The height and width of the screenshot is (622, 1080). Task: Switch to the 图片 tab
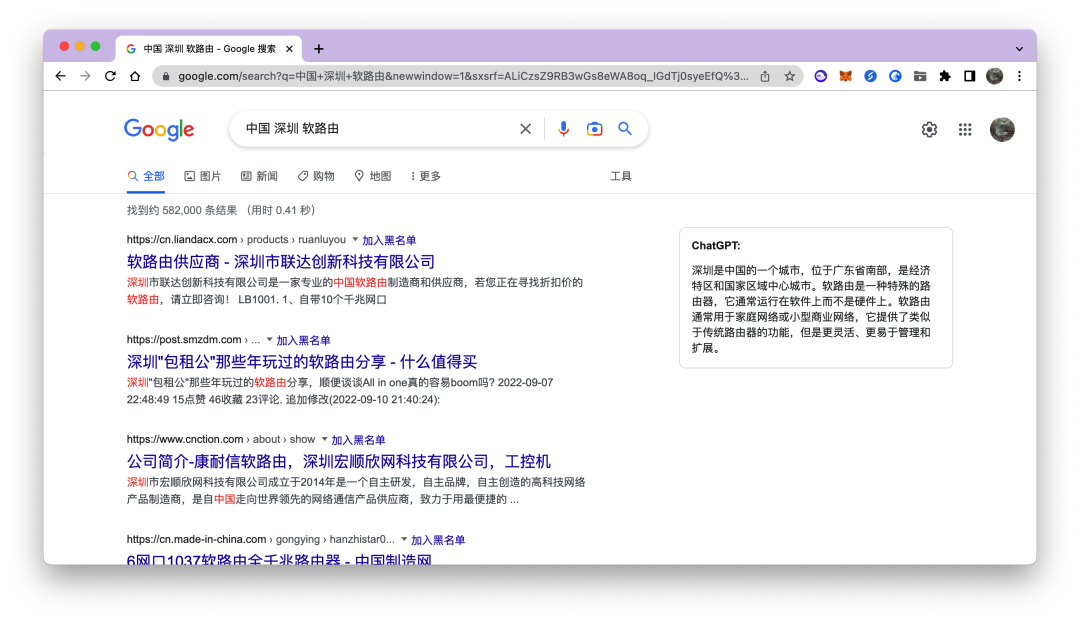click(x=202, y=176)
